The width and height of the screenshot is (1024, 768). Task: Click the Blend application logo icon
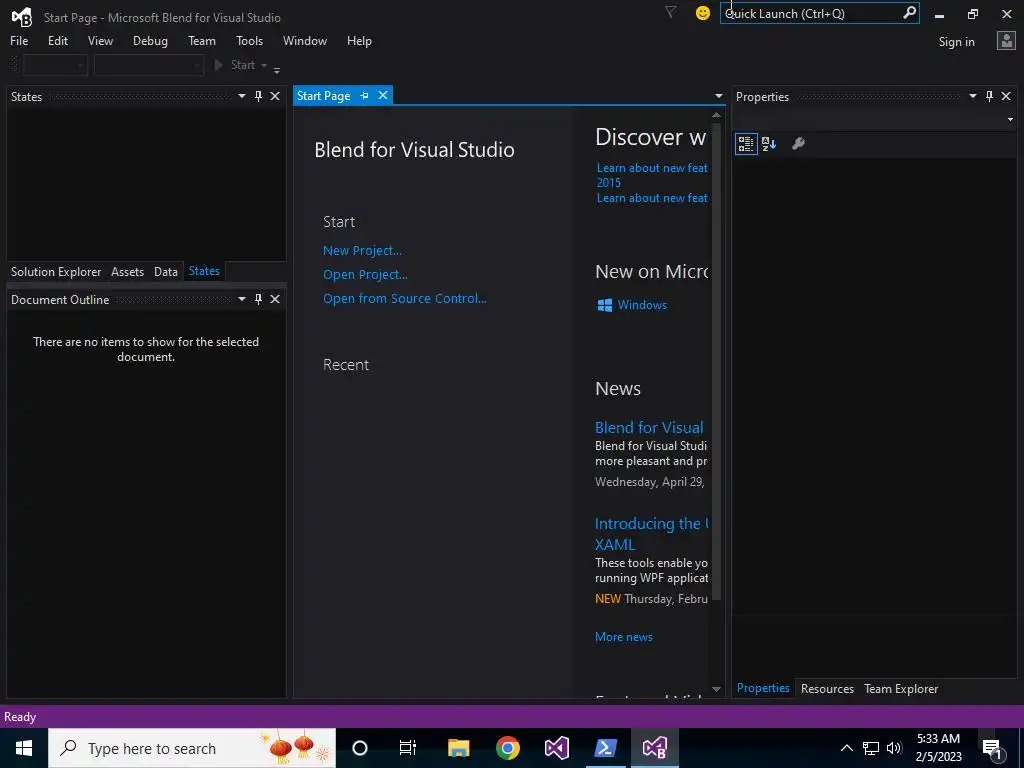point(22,17)
